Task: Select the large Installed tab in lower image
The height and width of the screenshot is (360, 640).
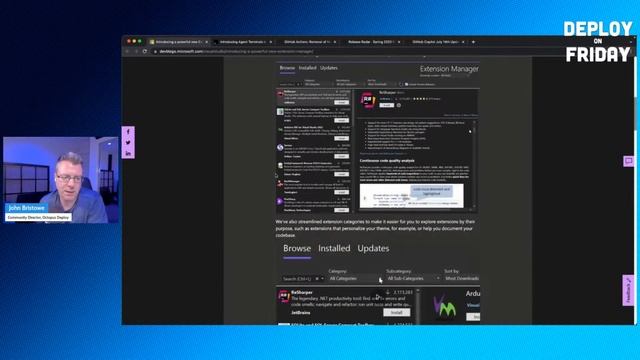Action: pyautogui.click(x=334, y=249)
